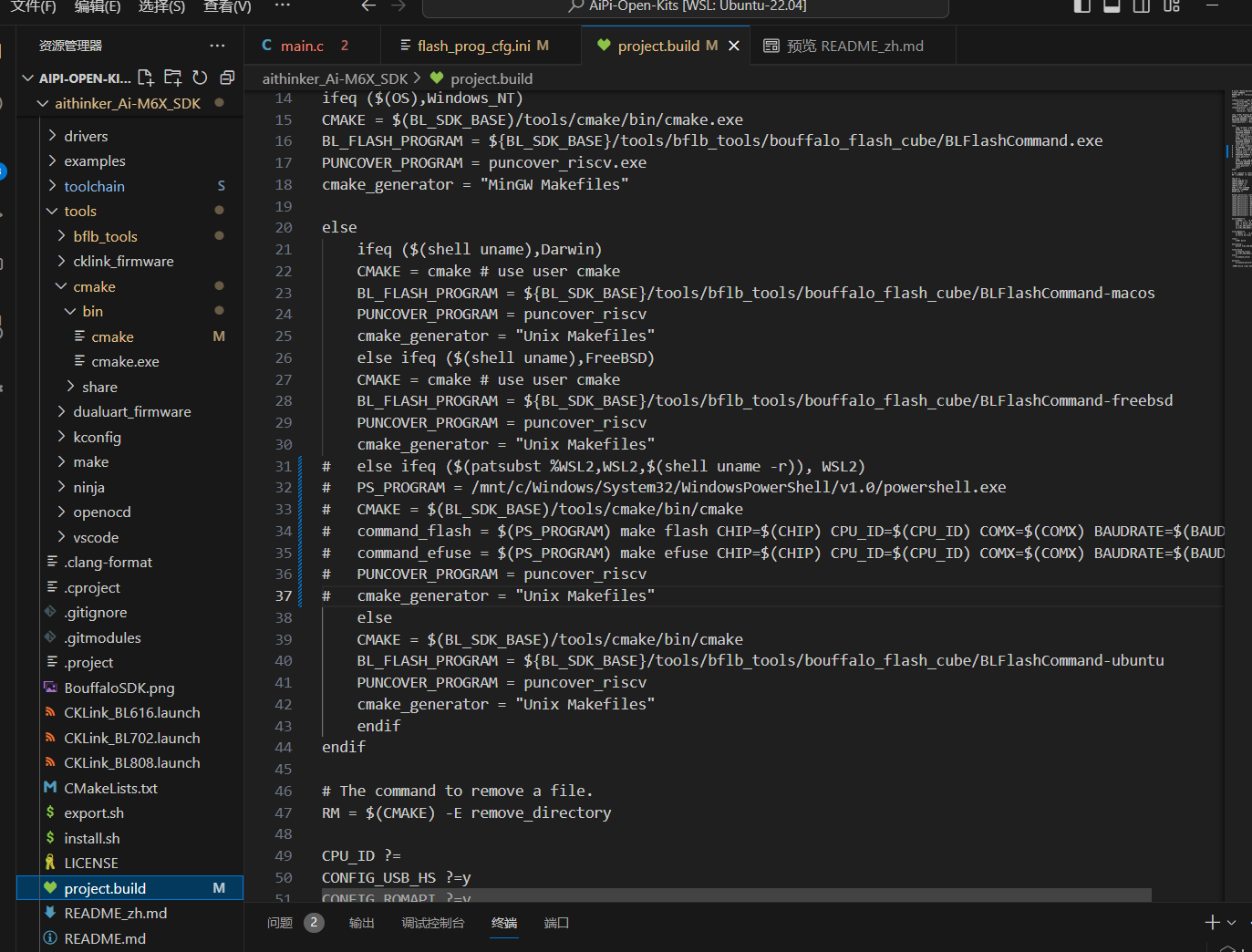The image size is (1252, 952).
Task: Toggle the bottom panel layout icon
Action: point(1112,5)
